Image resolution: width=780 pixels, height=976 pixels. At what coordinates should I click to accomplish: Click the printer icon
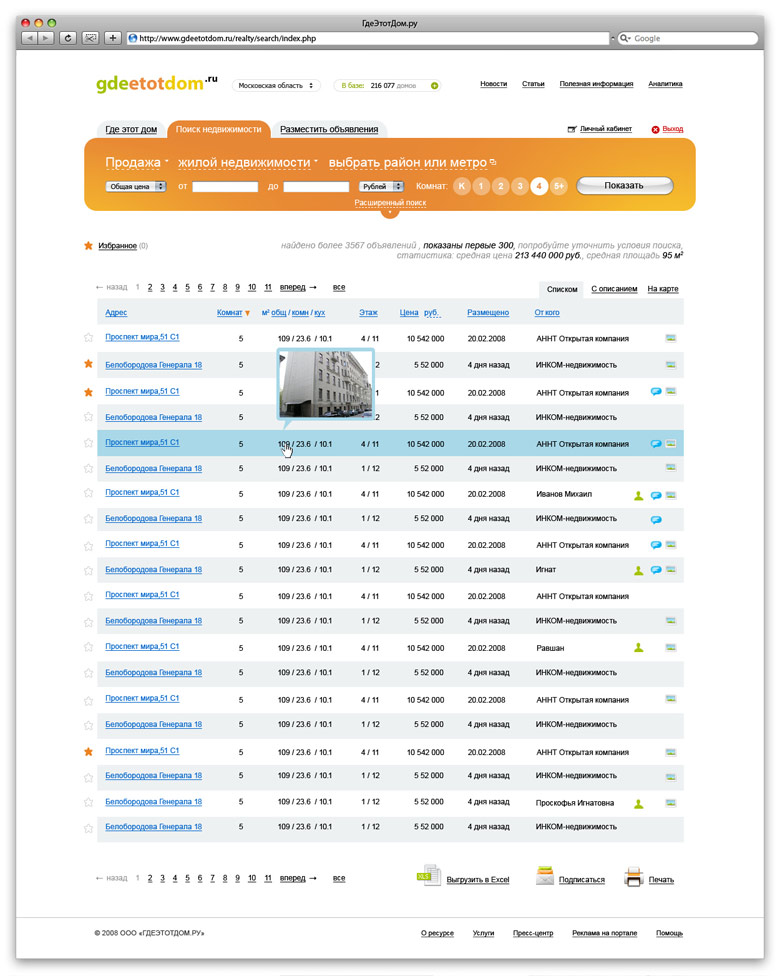(634, 877)
